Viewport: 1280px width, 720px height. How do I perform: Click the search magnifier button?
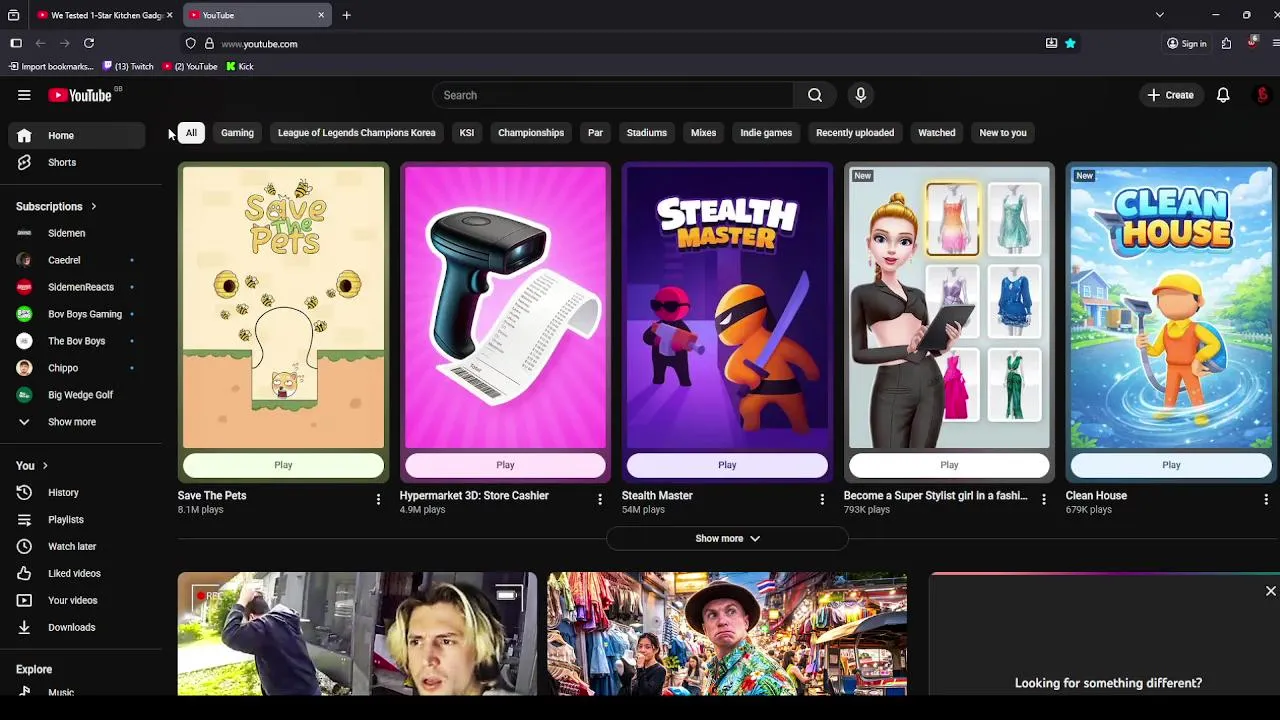pyautogui.click(x=815, y=95)
